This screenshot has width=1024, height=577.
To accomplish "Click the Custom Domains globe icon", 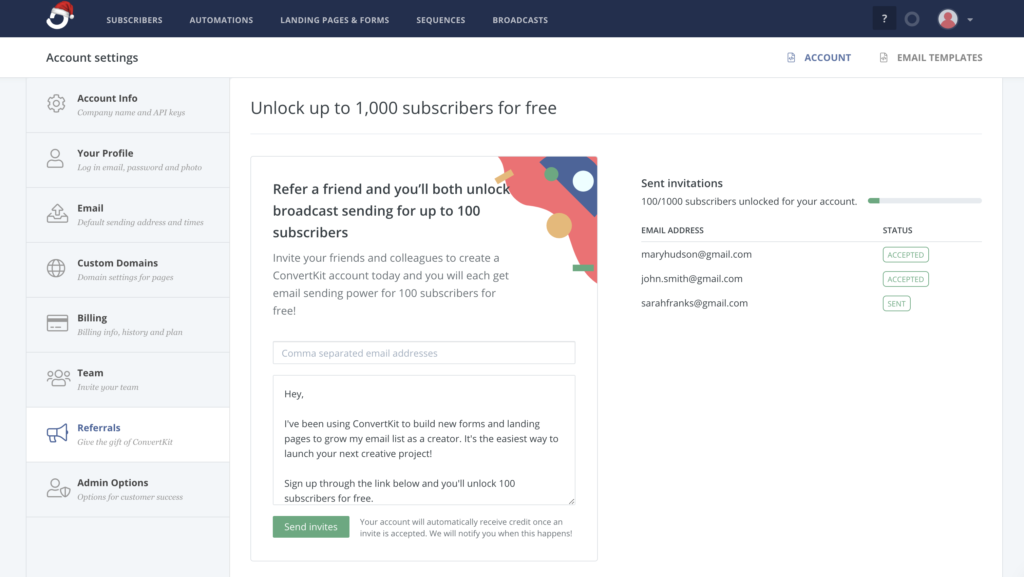I will pos(57,269).
